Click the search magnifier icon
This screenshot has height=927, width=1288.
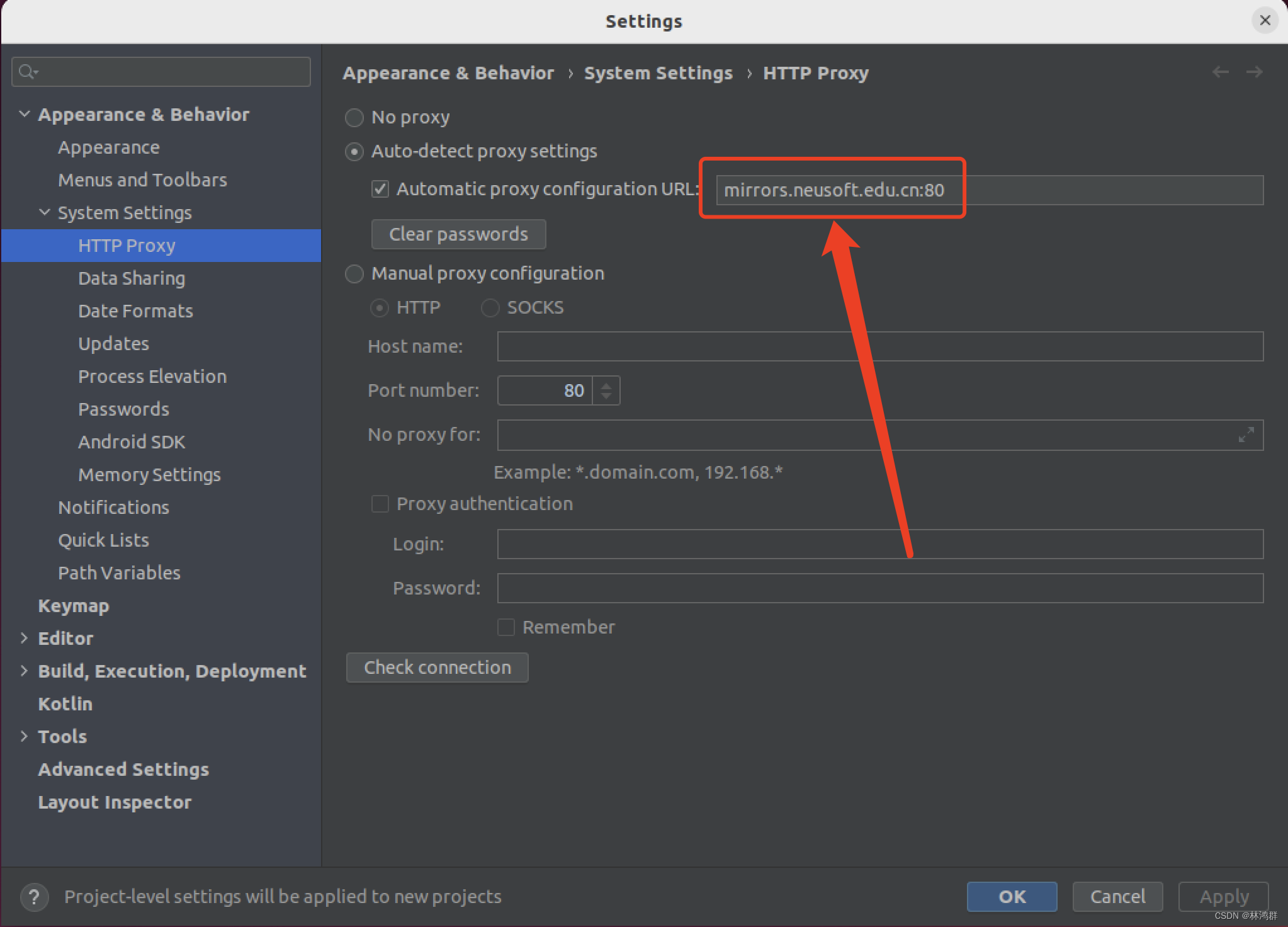point(27,72)
